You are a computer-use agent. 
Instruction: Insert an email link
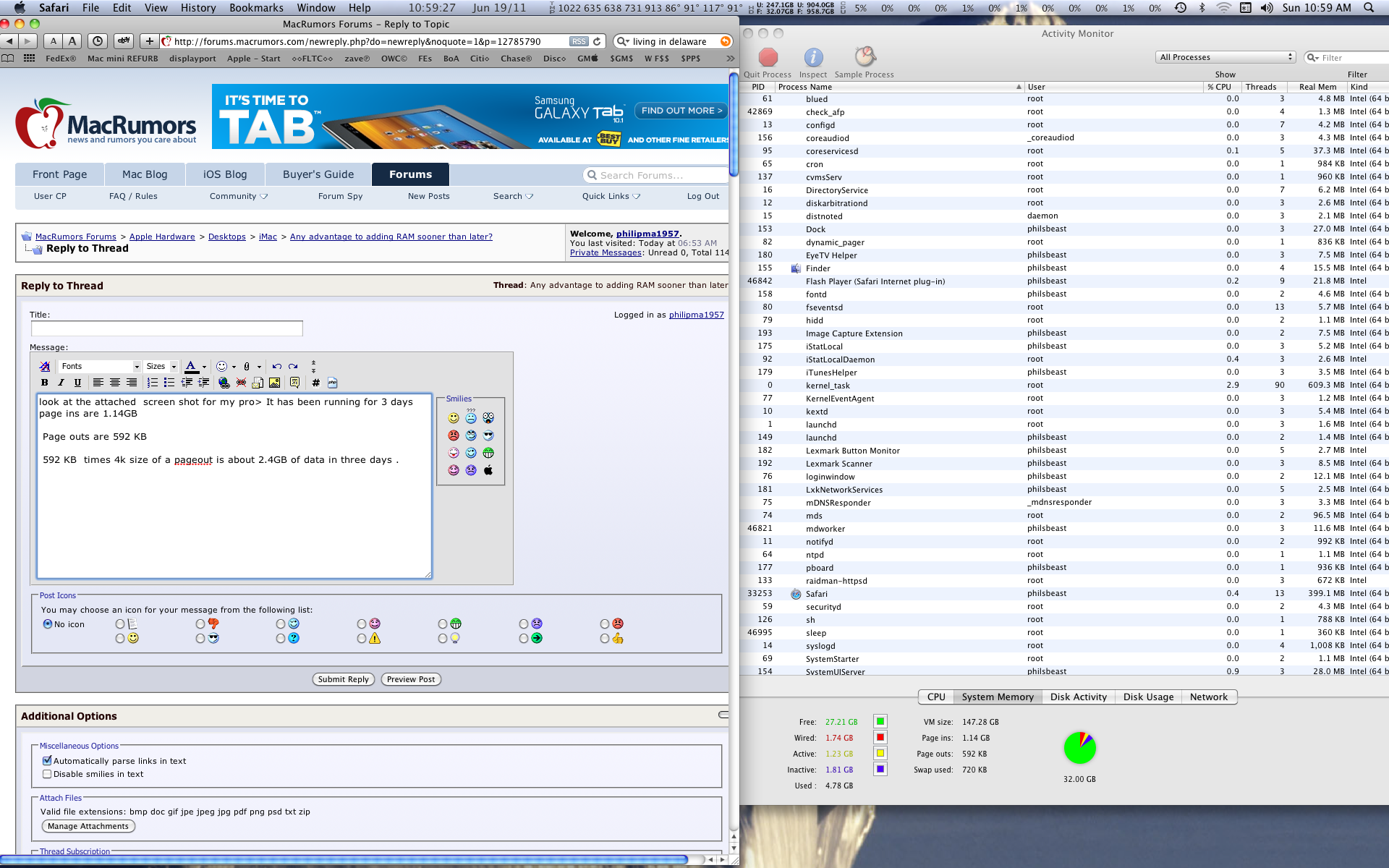pyautogui.click(x=258, y=383)
